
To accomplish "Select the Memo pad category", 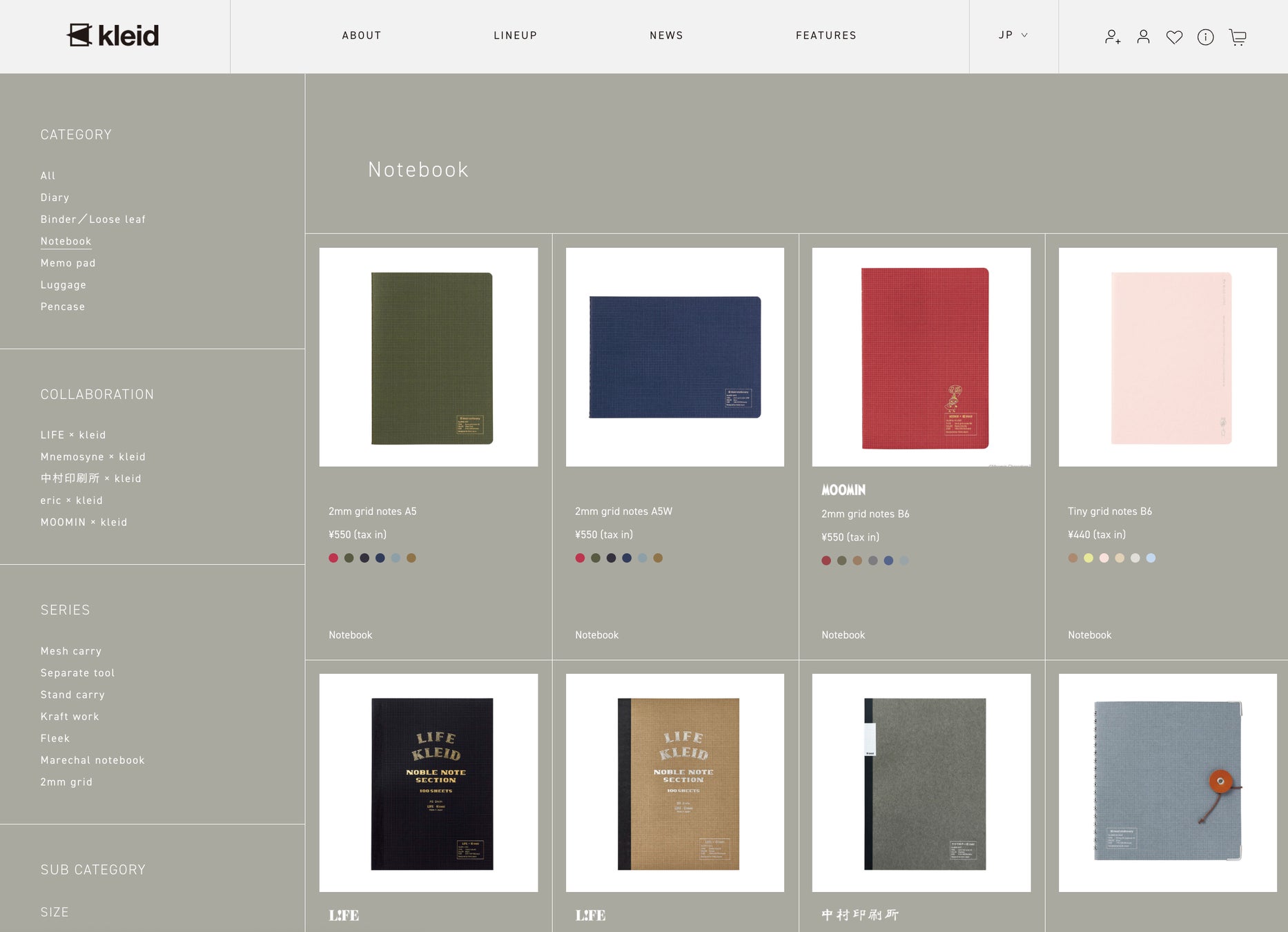I will click(x=68, y=263).
